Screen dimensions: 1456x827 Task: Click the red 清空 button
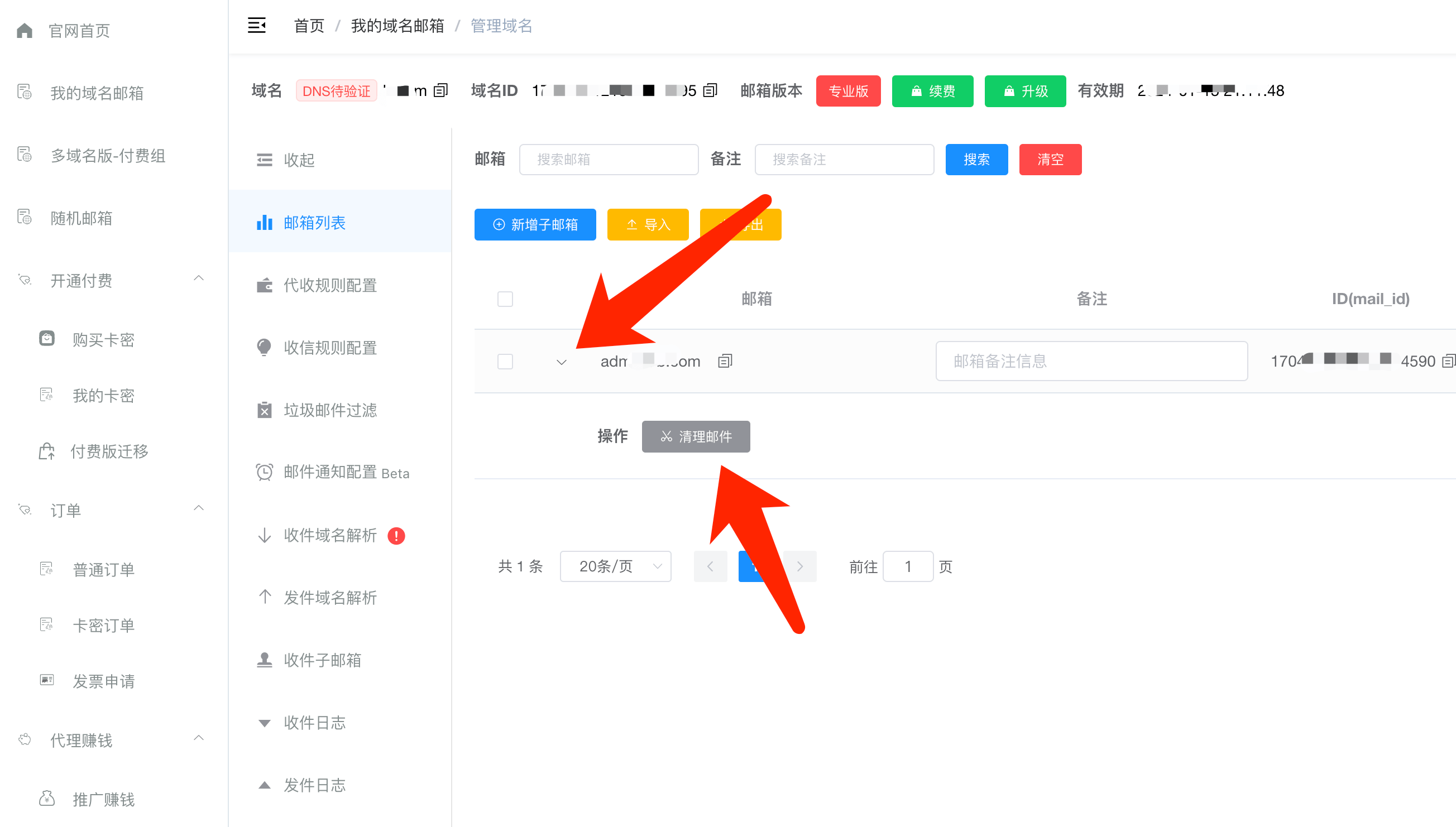click(1050, 160)
